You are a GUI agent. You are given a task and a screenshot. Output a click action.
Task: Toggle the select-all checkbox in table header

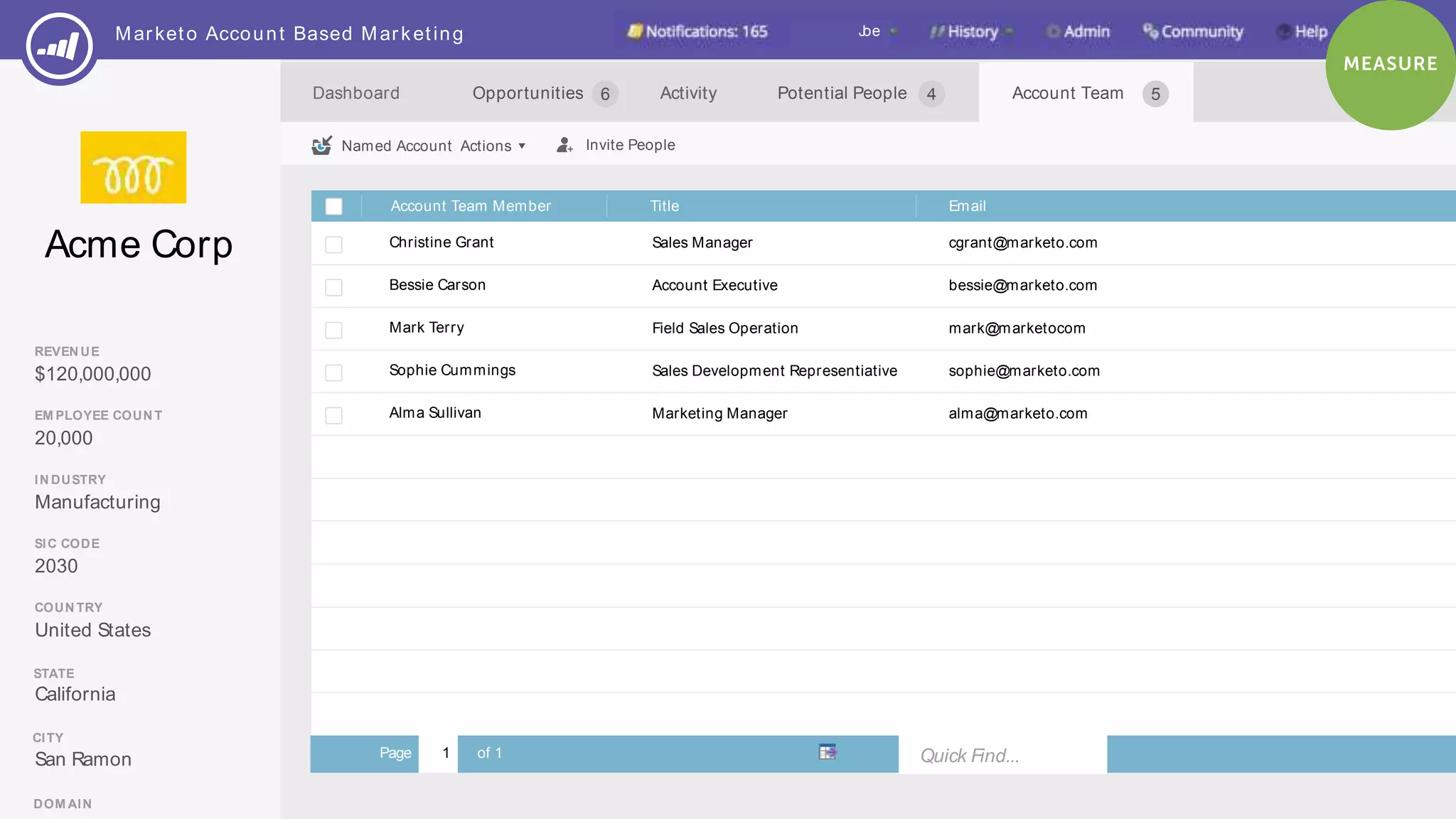pos(333,206)
